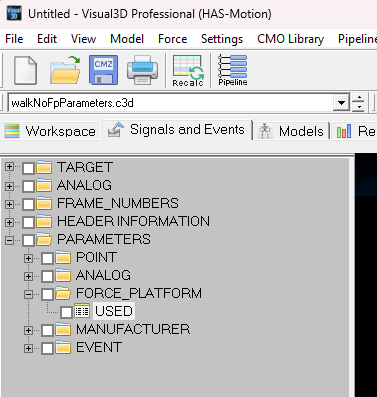The image size is (377, 397).
Task: Click the FORCE_PLATFORM open folder icon
Action: click(x=63, y=293)
